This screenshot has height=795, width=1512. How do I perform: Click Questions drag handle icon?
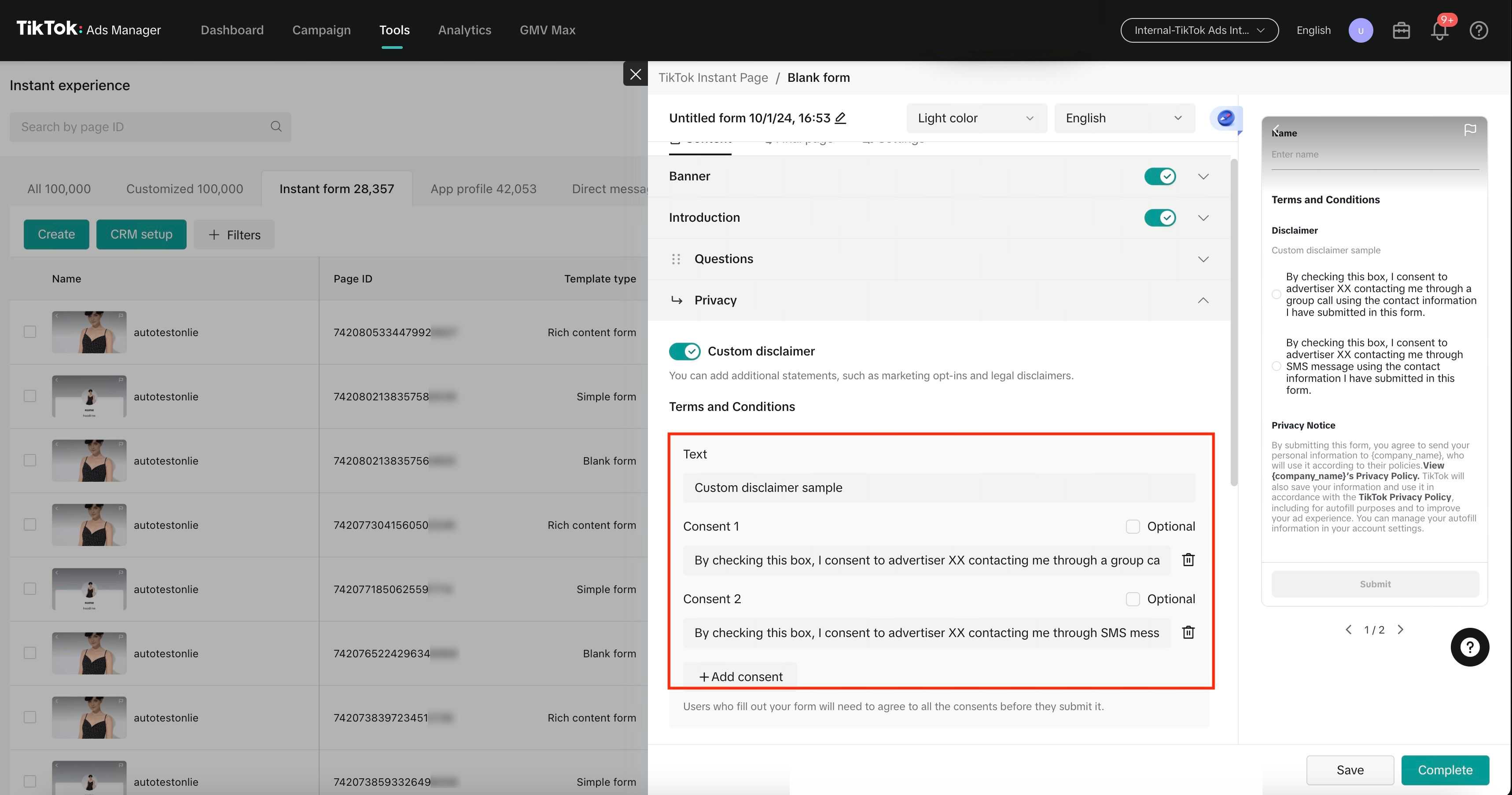pos(676,259)
